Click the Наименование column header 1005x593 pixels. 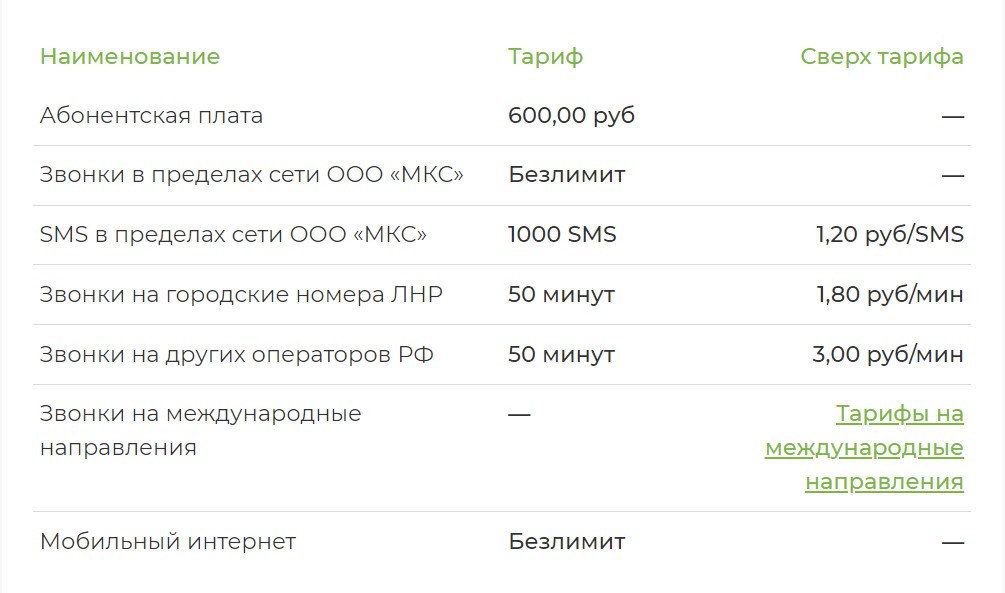[130, 56]
